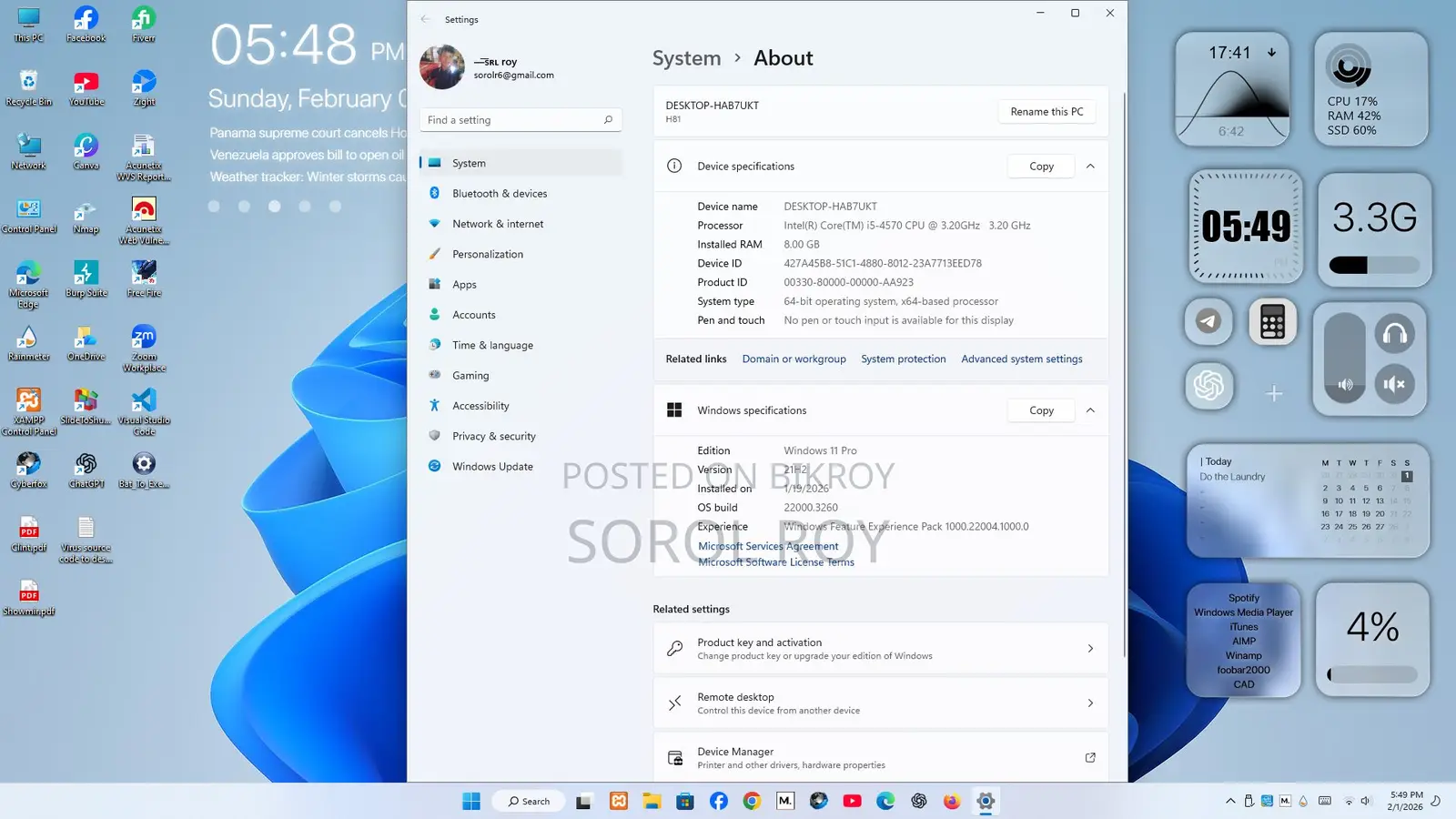
Task: Open the Rainmeter desktop shortcut
Action: (x=28, y=343)
